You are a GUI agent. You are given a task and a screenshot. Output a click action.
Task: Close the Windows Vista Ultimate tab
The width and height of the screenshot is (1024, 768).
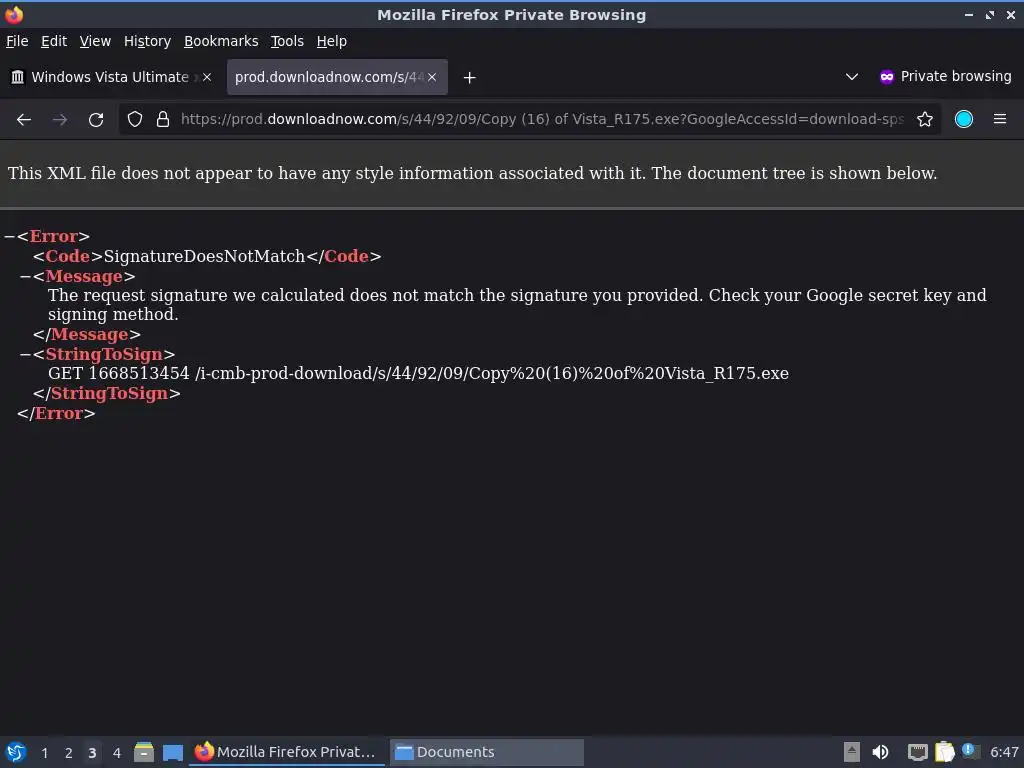207,77
